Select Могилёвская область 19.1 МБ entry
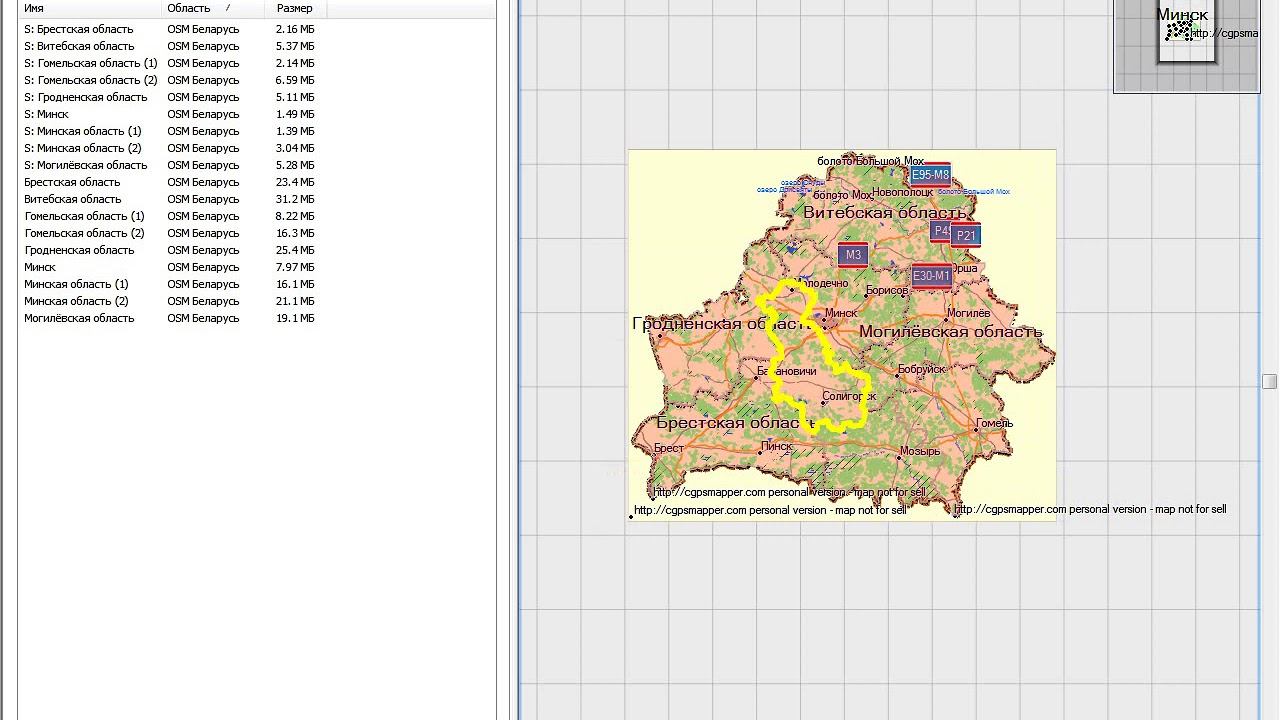Viewport: 1280px width, 720px height. [x=170, y=318]
